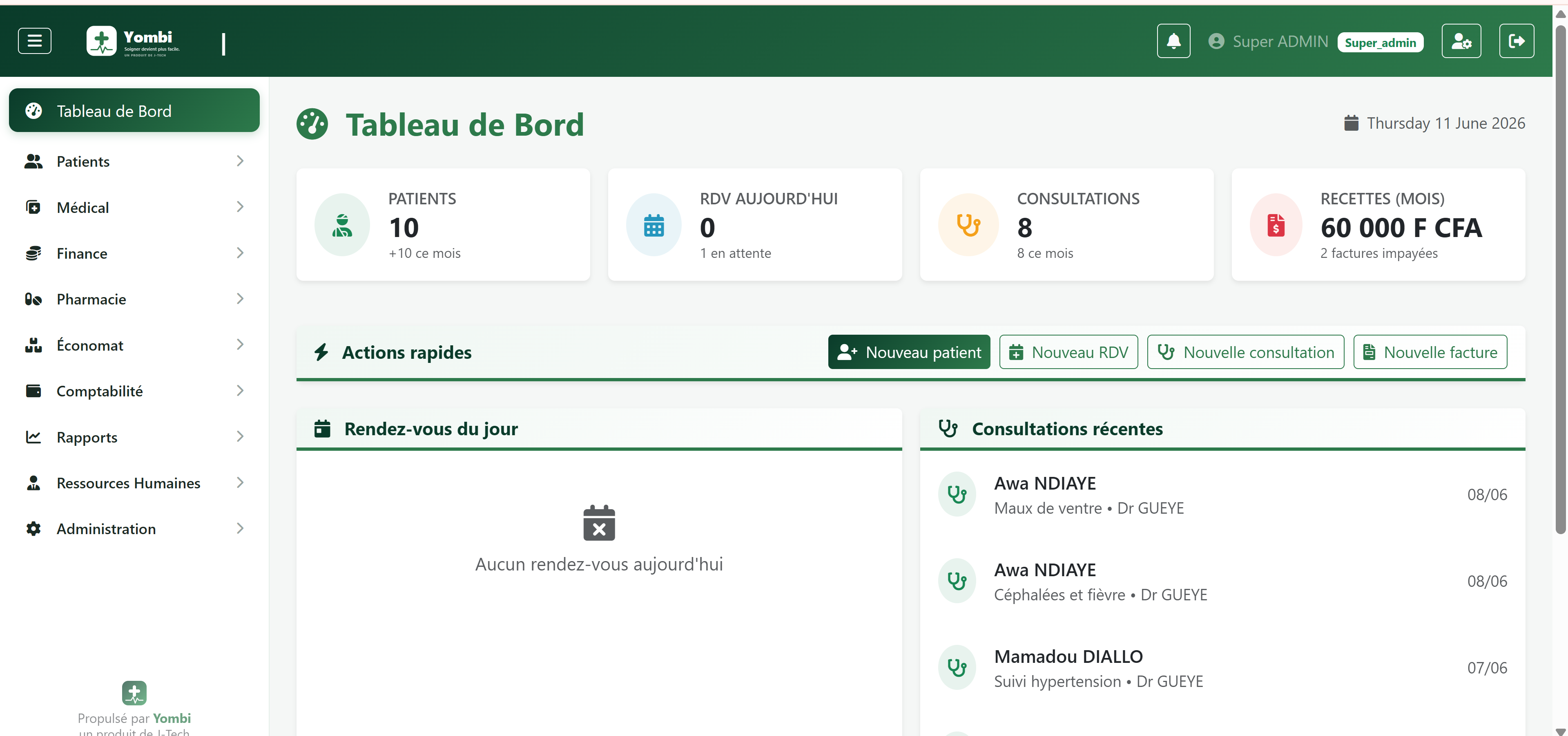The width and height of the screenshot is (1568, 736).
Task: Click the 1 en attente text
Action: tap(735, 253)
